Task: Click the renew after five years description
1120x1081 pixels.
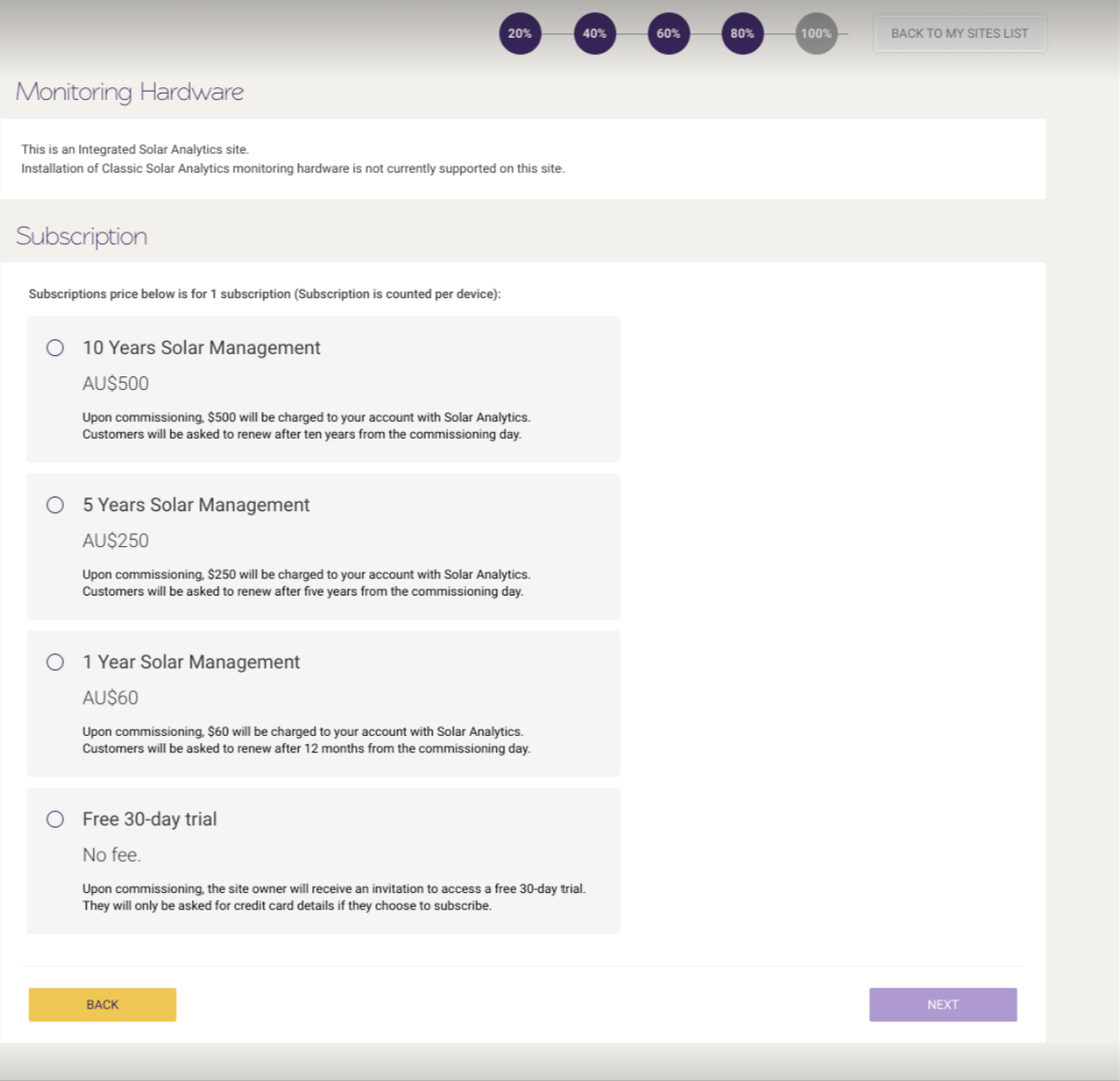Action: coord(303,591)
